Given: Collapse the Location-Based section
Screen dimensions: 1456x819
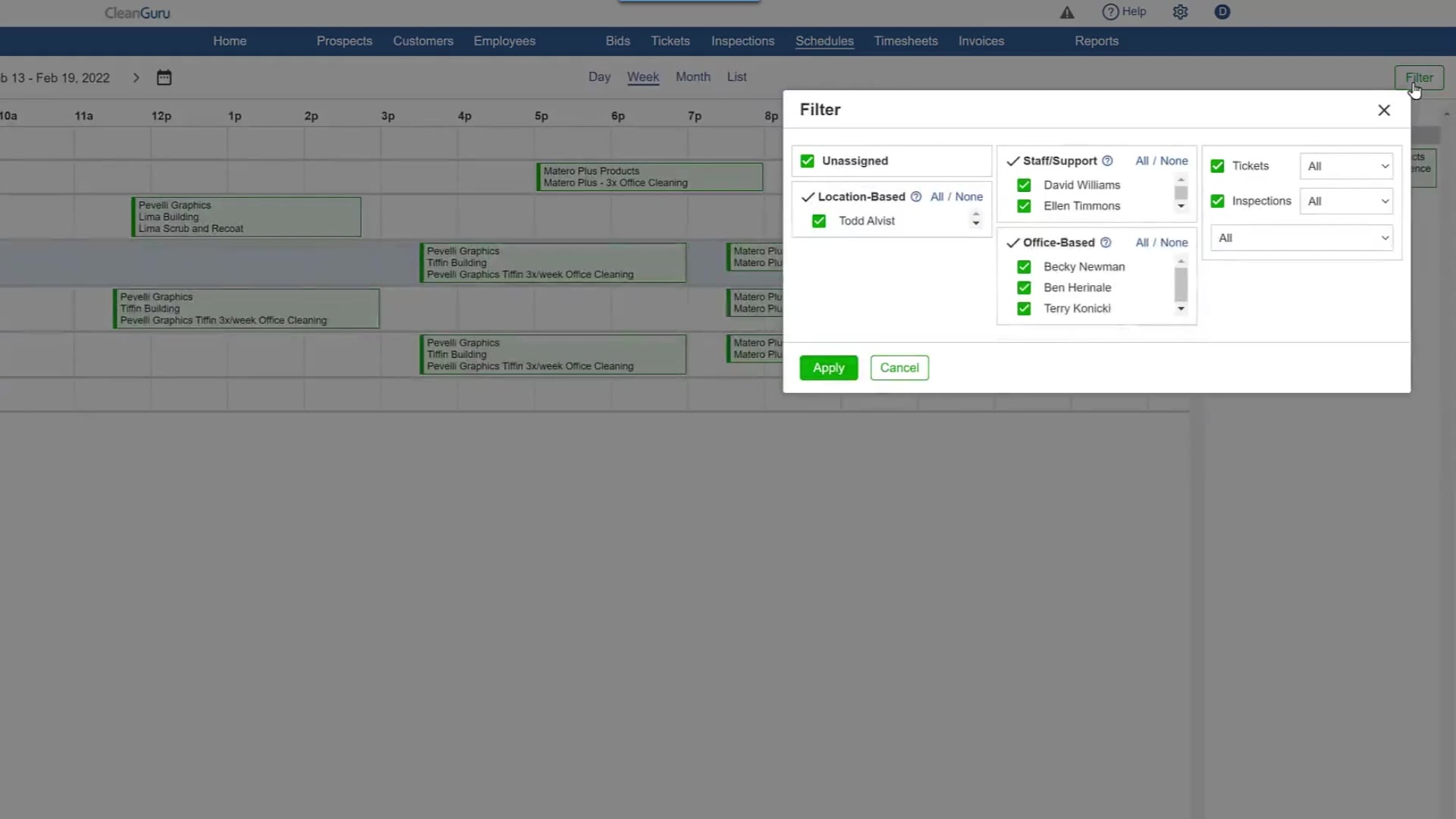Looking at the screenshot, I should coord(808,197).
